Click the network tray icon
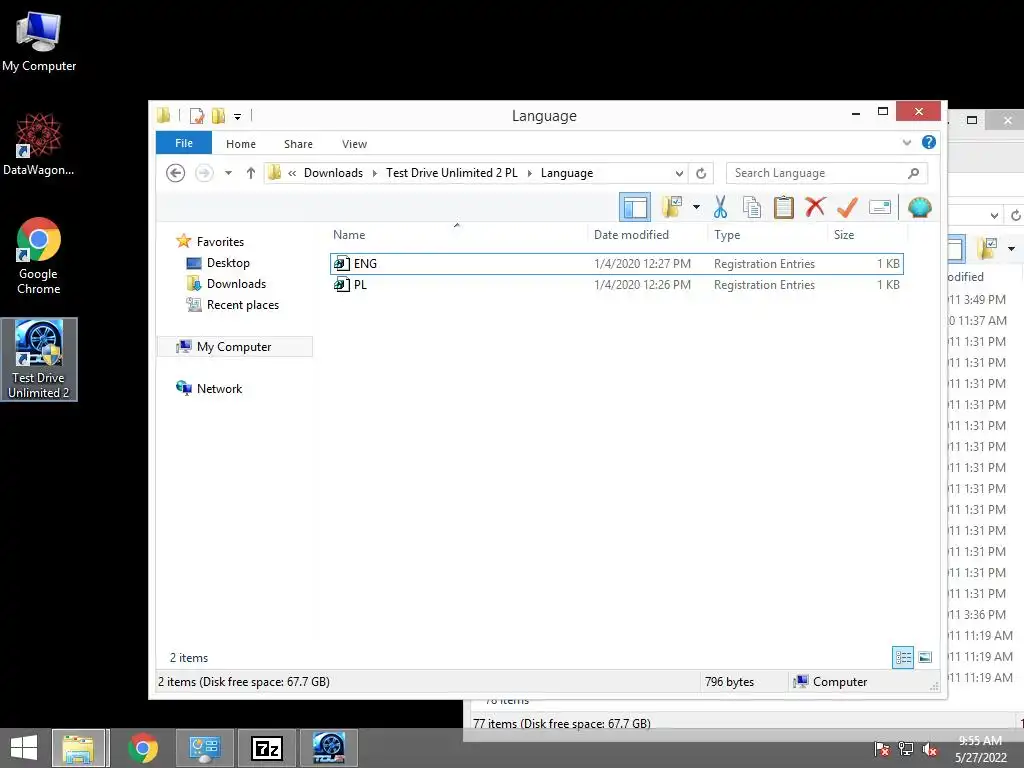The image size is (1024, 768). click(x=906, y=749)
